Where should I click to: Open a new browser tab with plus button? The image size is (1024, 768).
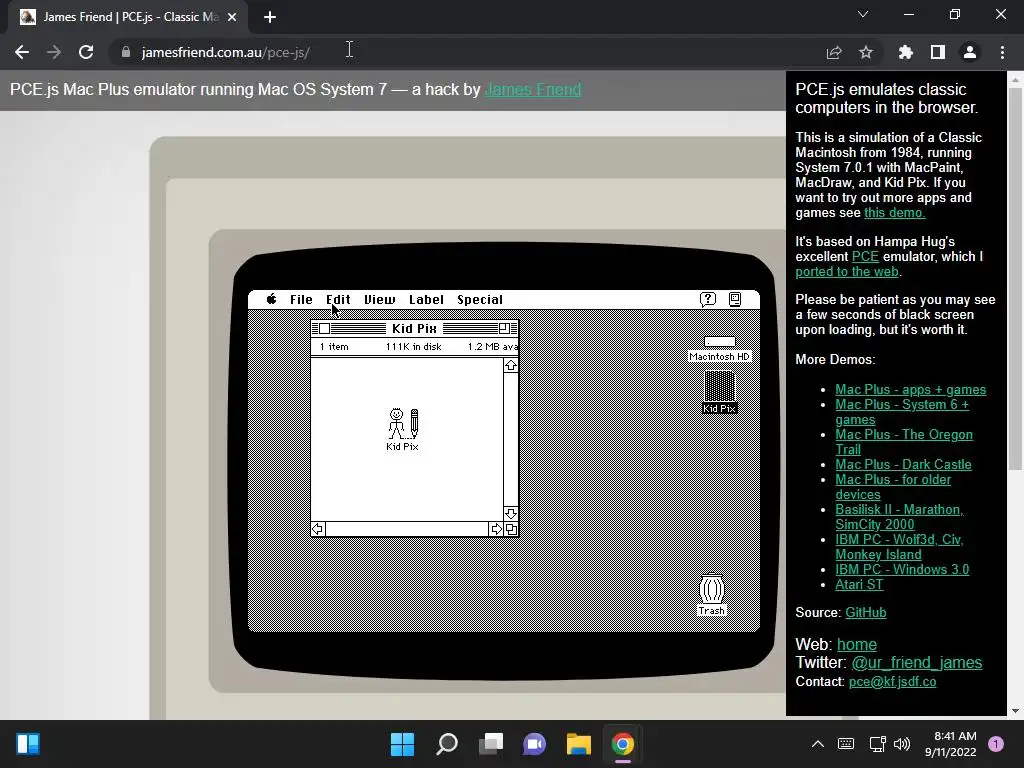tap(270, 18)
